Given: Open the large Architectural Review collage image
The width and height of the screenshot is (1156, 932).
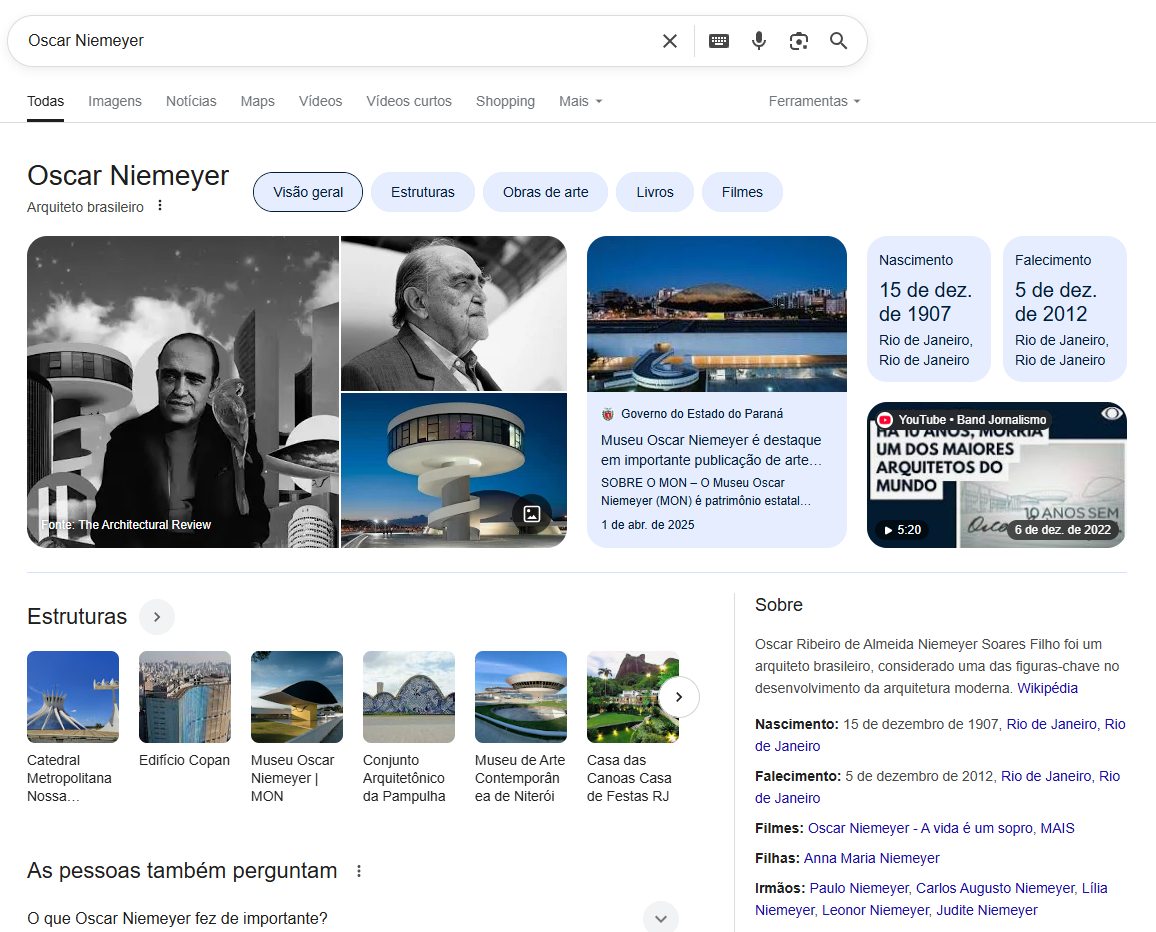Looking at the screenshot, I should coord(183,392).
